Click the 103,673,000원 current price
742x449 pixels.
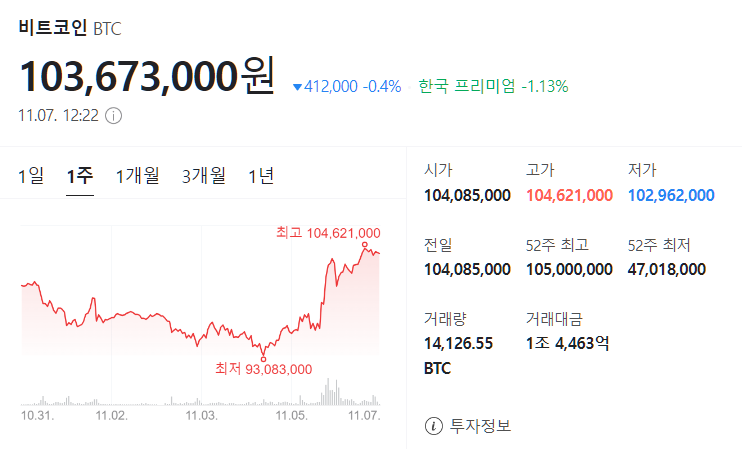pyautogui.click(x=146, y=76)
